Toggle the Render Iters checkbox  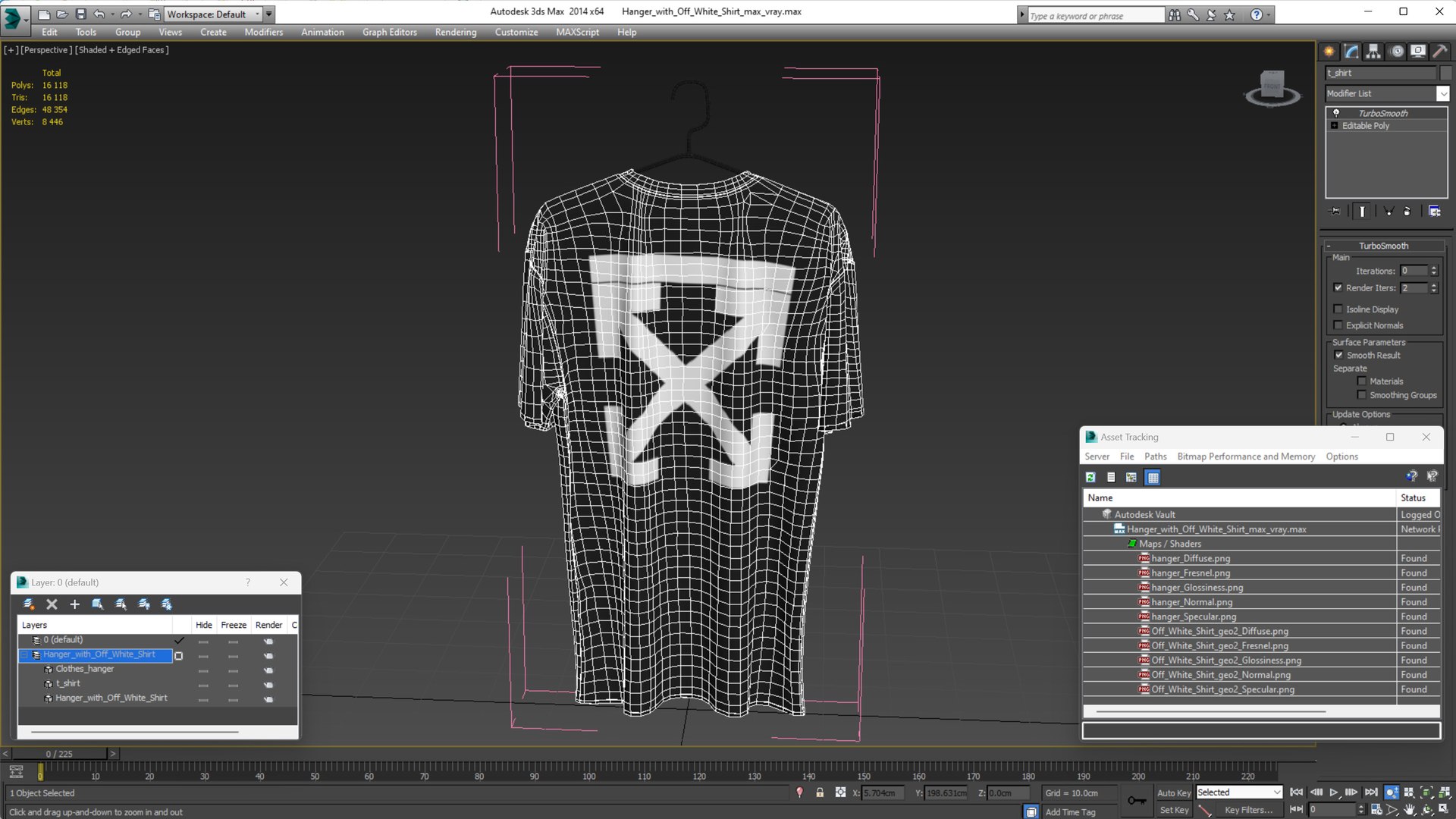[1338, 288]
